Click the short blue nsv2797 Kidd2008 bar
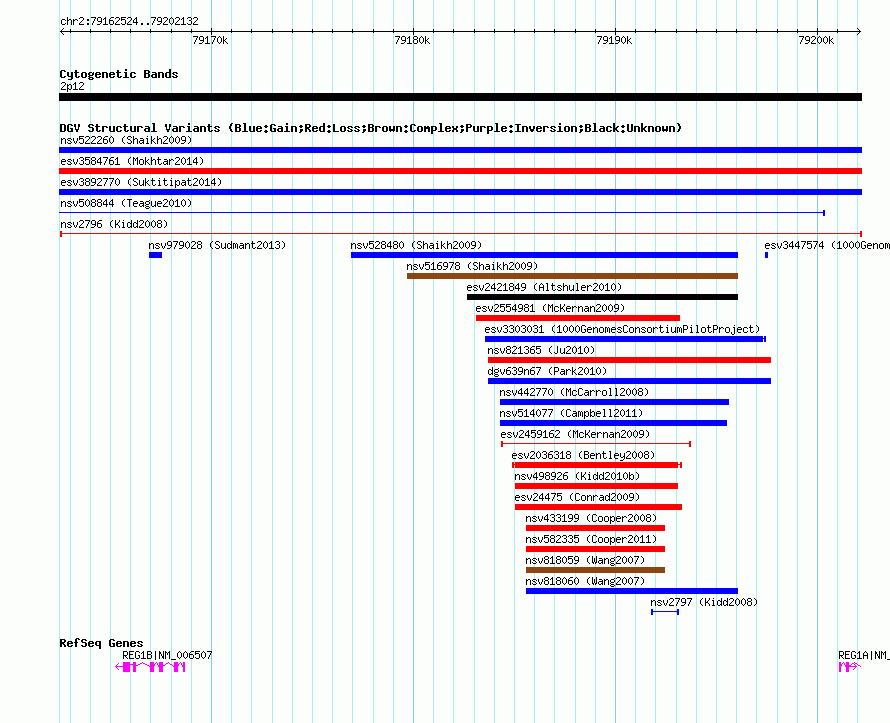The image size is (890, 723). (665, 612)
